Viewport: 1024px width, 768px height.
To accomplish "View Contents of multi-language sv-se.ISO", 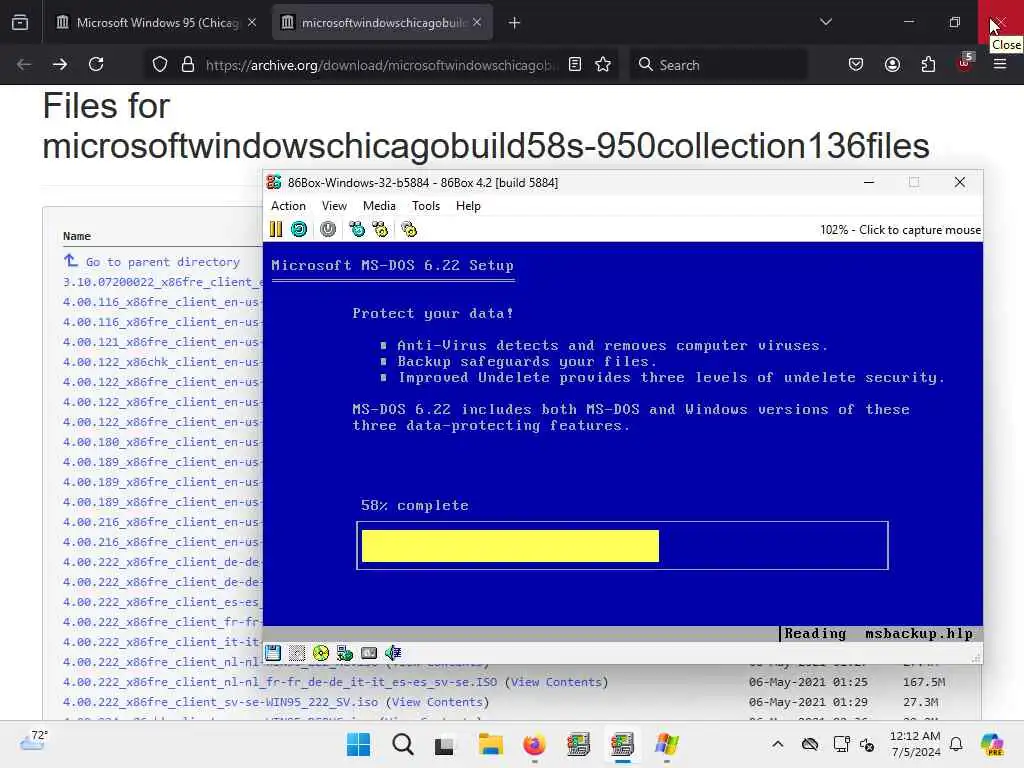I will click(556, 682).
